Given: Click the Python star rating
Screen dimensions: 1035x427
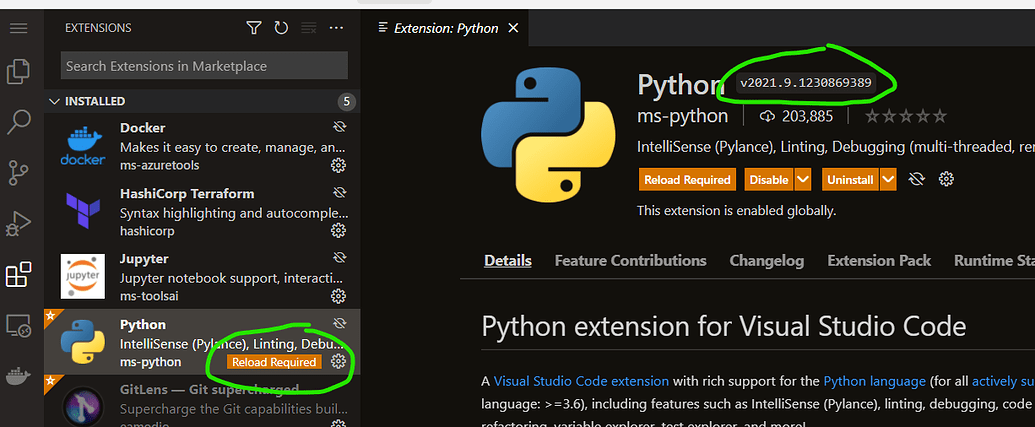Looking at the screenshot, I should tap(906, 117).
